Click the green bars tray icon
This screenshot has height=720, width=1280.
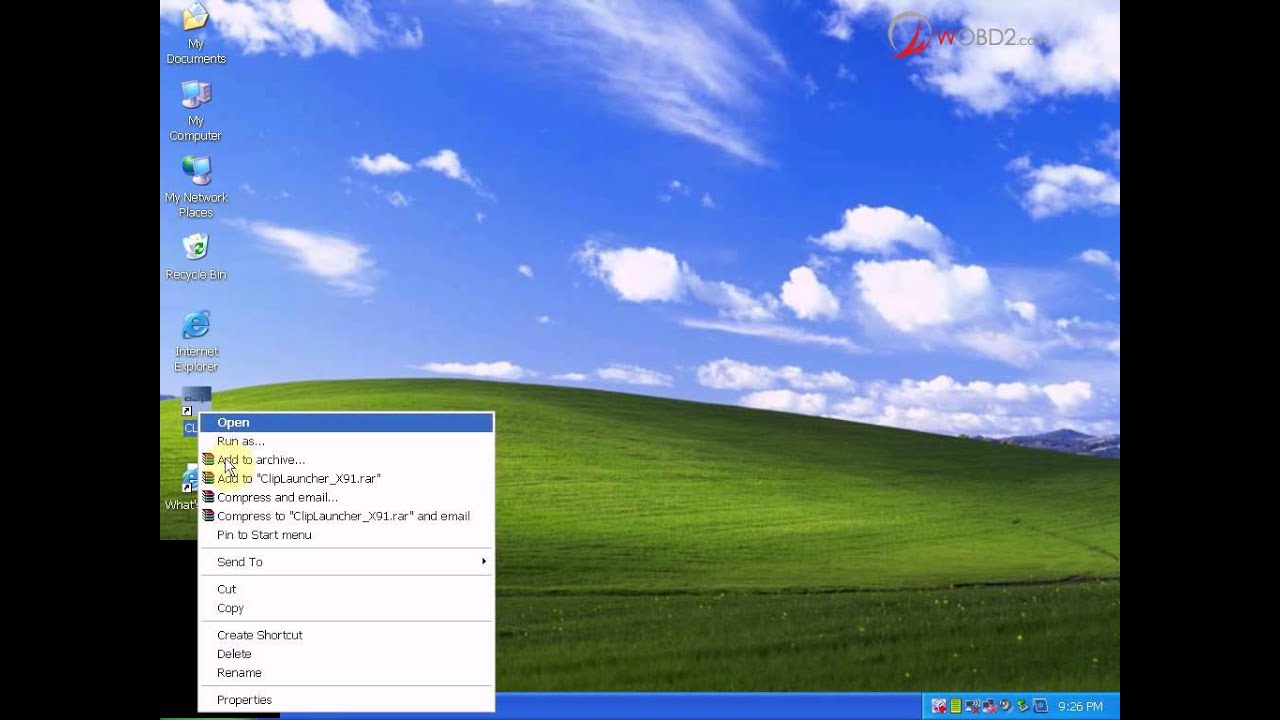(x=956, y=706)
